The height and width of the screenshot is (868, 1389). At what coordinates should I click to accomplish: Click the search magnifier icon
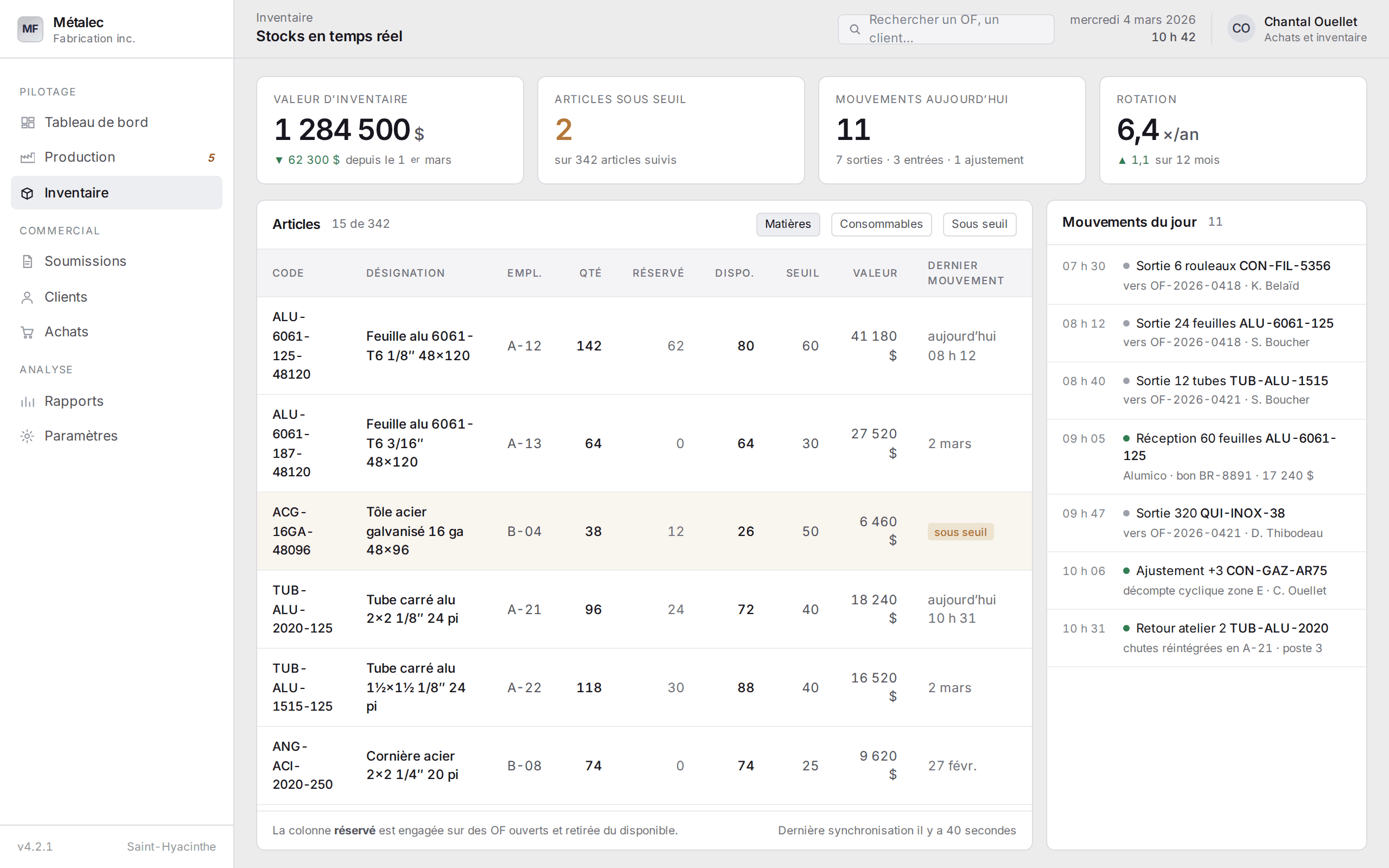pyautogui.click(x=855, y=29)
